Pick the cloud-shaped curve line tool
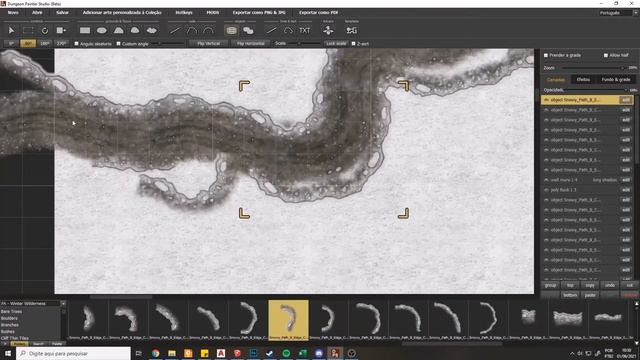 click(288, 30)
